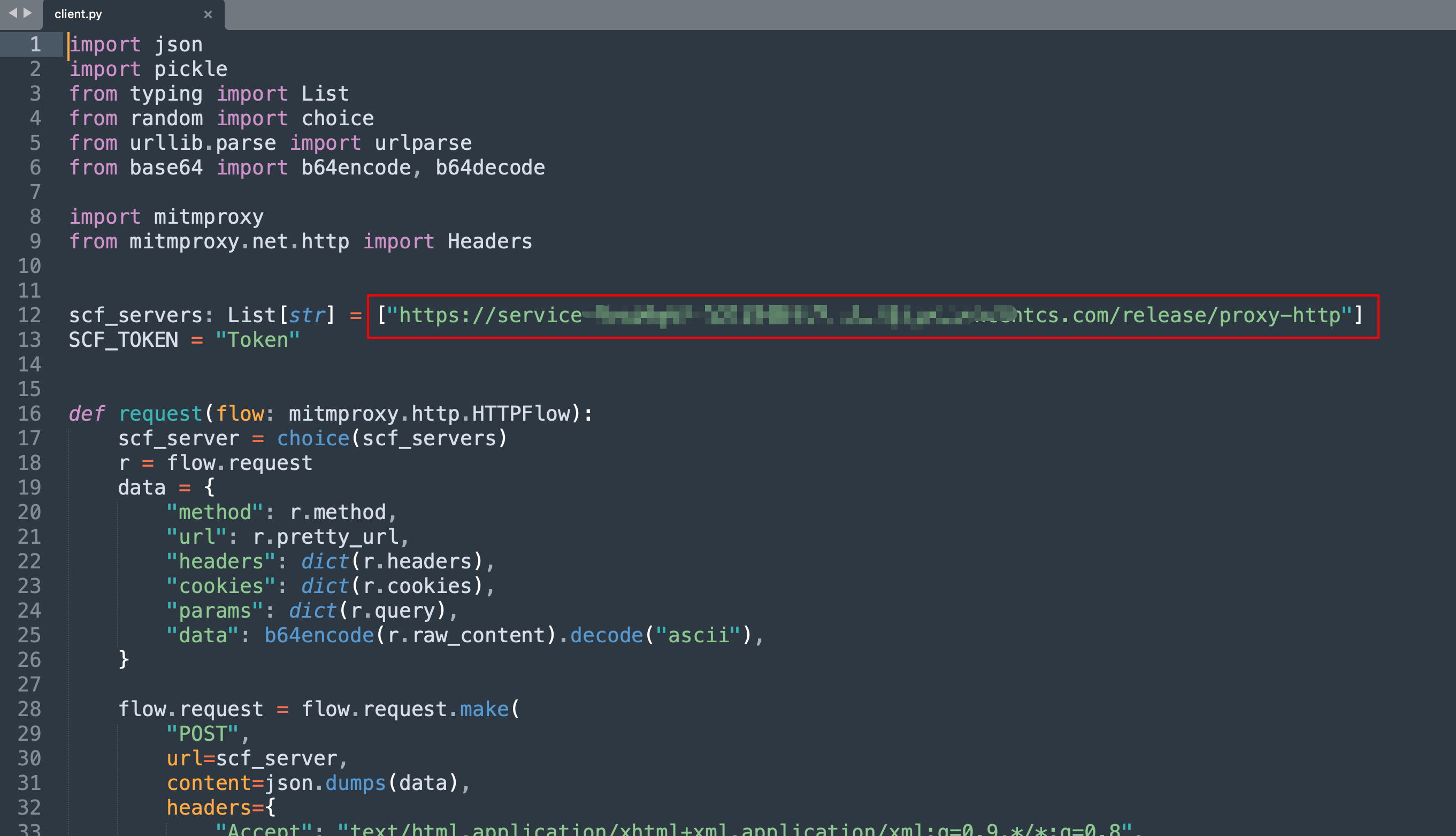
Task: Click 'choice' on the random import line
Action: (x=338, y=118)
